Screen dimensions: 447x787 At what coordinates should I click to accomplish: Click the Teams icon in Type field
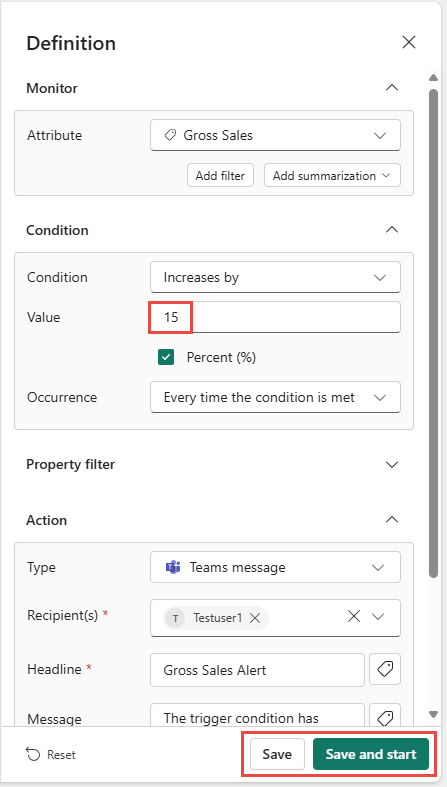[x=173, y=567]
